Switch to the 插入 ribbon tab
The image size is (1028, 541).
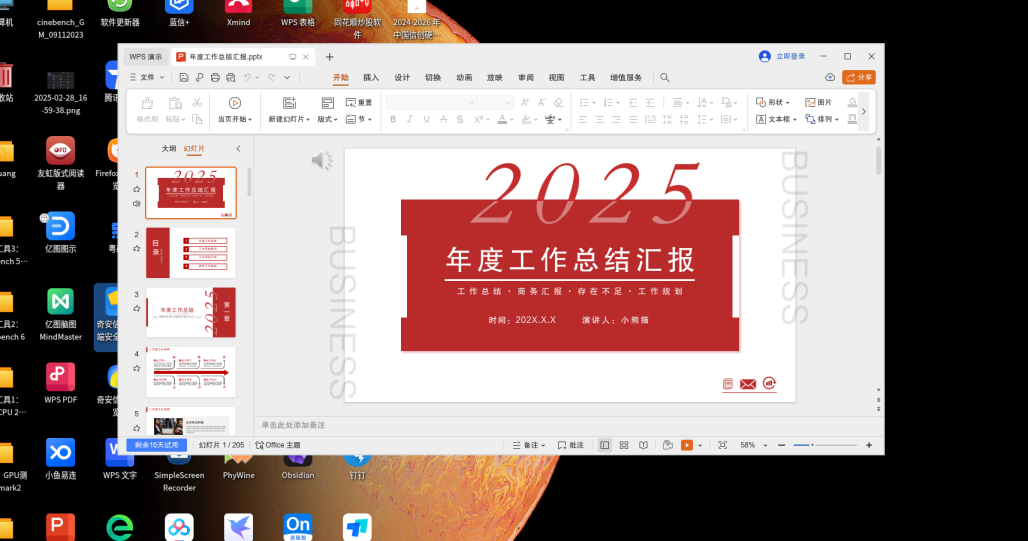tap(371, 77)
